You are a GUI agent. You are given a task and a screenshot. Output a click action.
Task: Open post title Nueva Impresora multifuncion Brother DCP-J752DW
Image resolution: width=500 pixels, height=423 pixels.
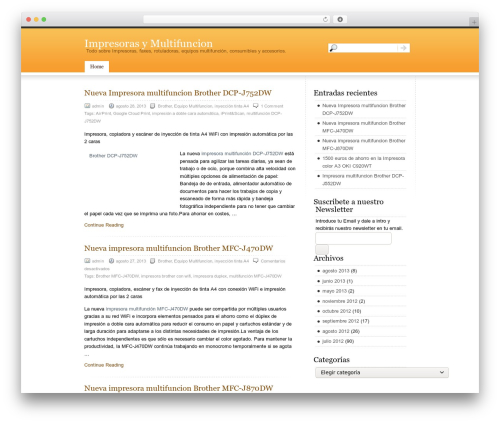click(x=178, y=93)
